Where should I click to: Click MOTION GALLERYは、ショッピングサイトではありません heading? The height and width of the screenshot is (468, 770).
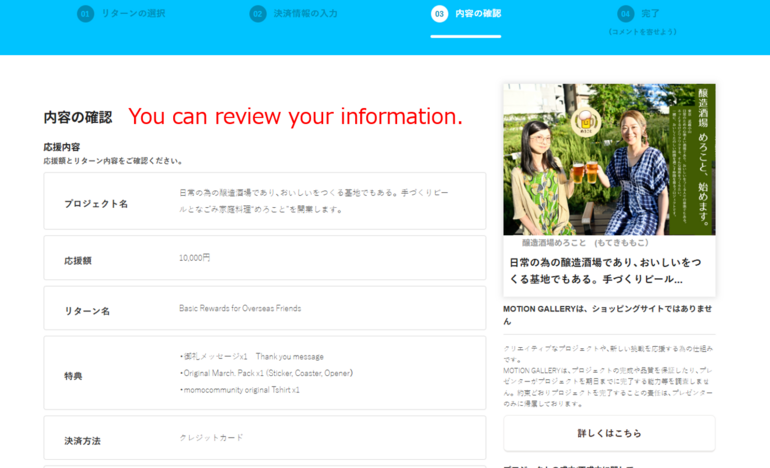coord(607,315)
